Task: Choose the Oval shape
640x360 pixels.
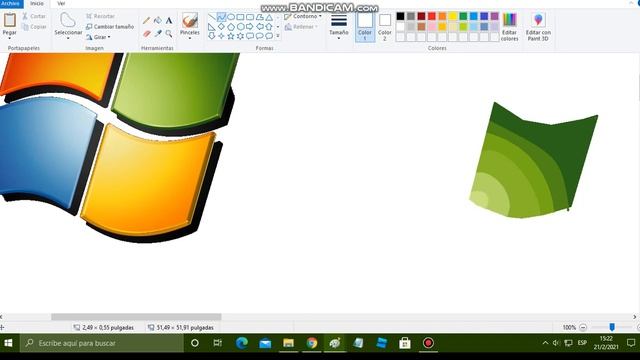Action: coord(231,17)
